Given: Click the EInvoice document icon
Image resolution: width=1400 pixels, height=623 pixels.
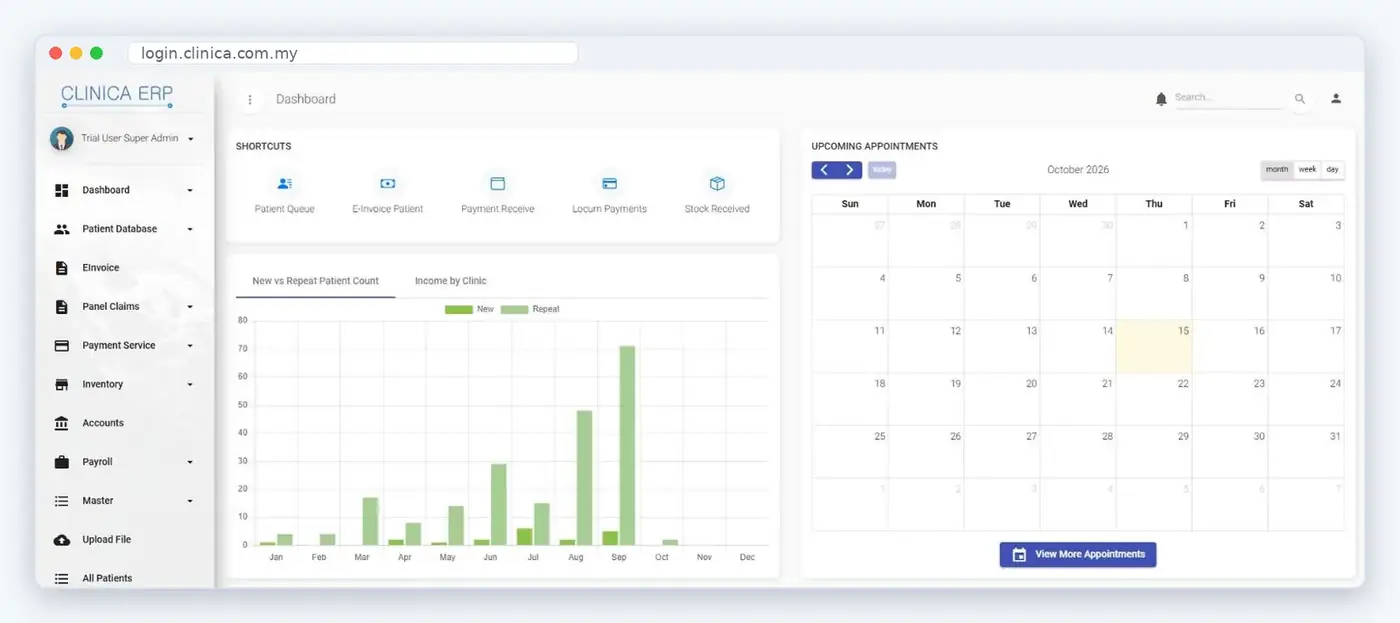Looking at the screenshot, I should pyautogui.click(x=62, y=268).
